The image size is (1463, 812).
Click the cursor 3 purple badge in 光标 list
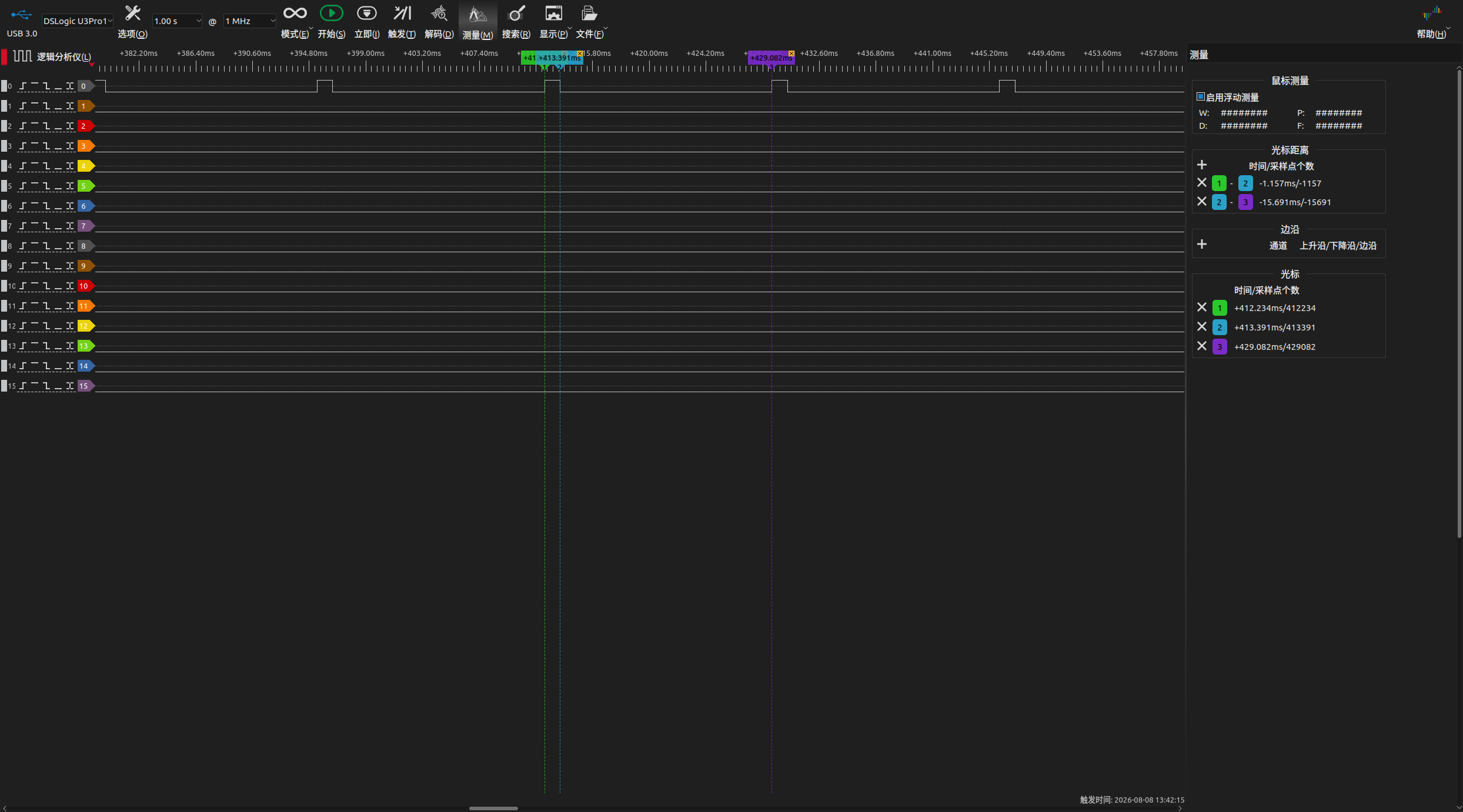pyautogui.click(x=1220, y=347)
